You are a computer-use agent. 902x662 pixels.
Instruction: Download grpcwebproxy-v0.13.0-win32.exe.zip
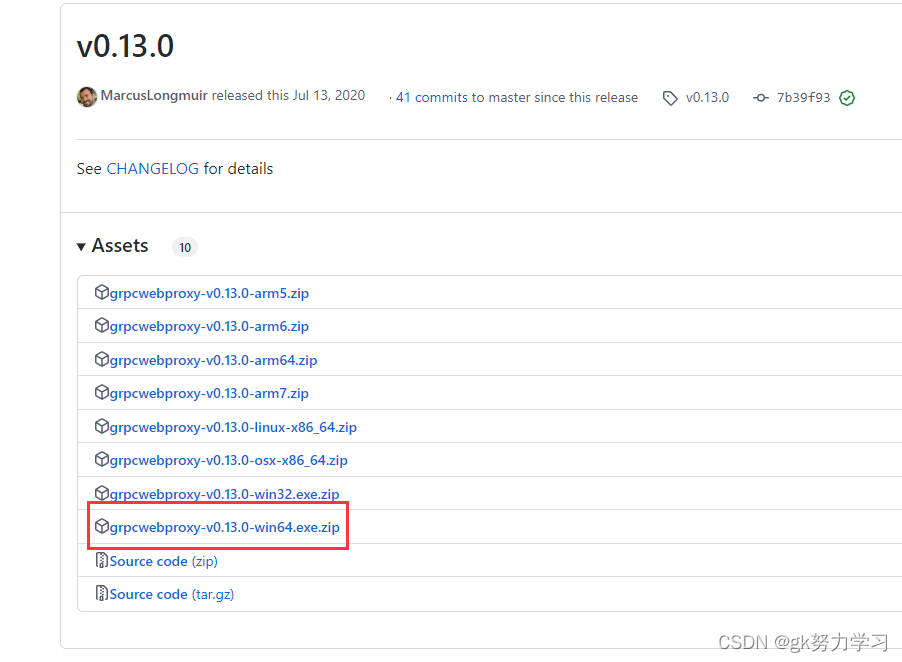point(224,494)
